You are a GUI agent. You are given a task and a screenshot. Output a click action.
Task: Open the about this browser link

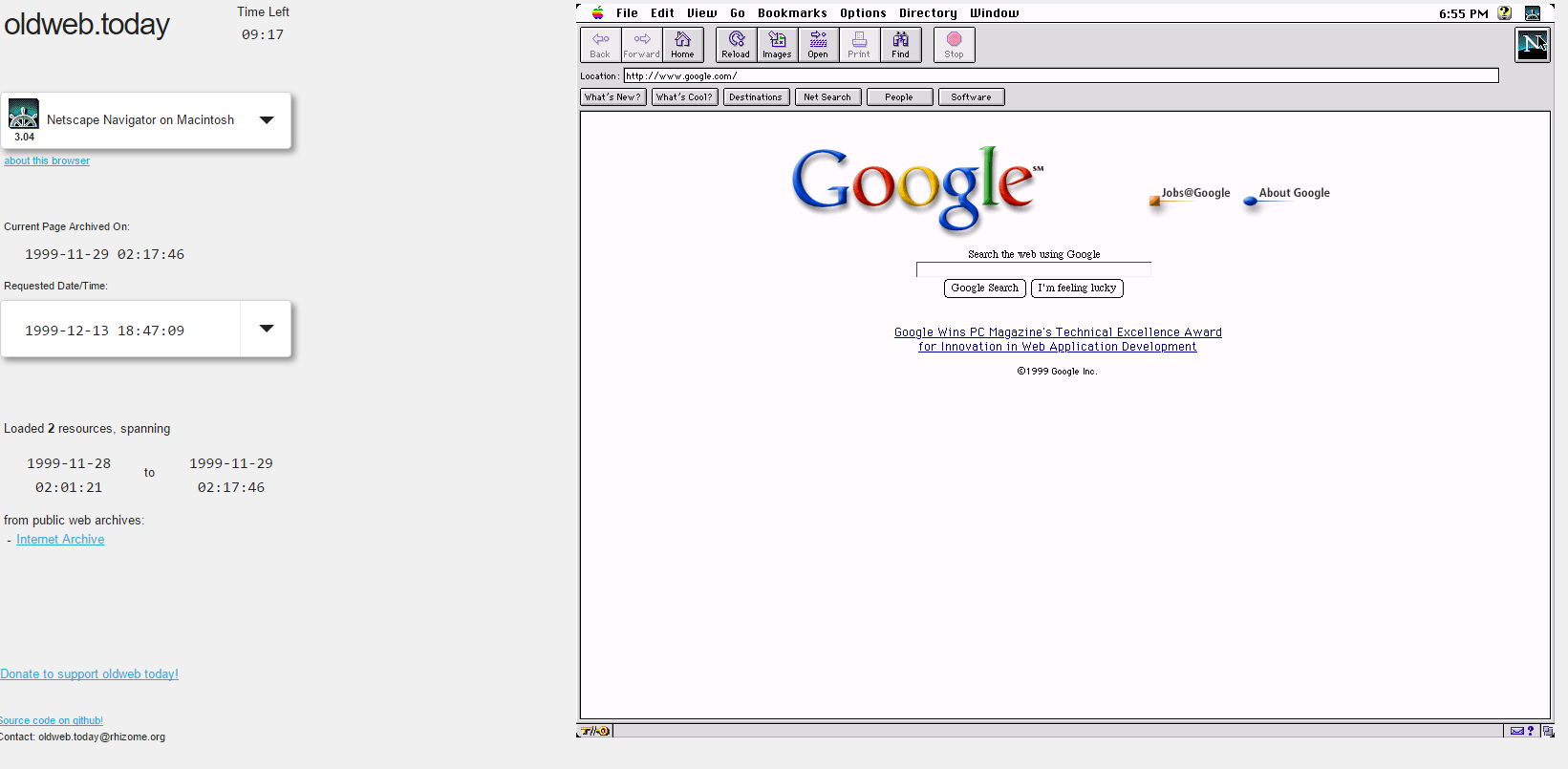click(47, 160)
